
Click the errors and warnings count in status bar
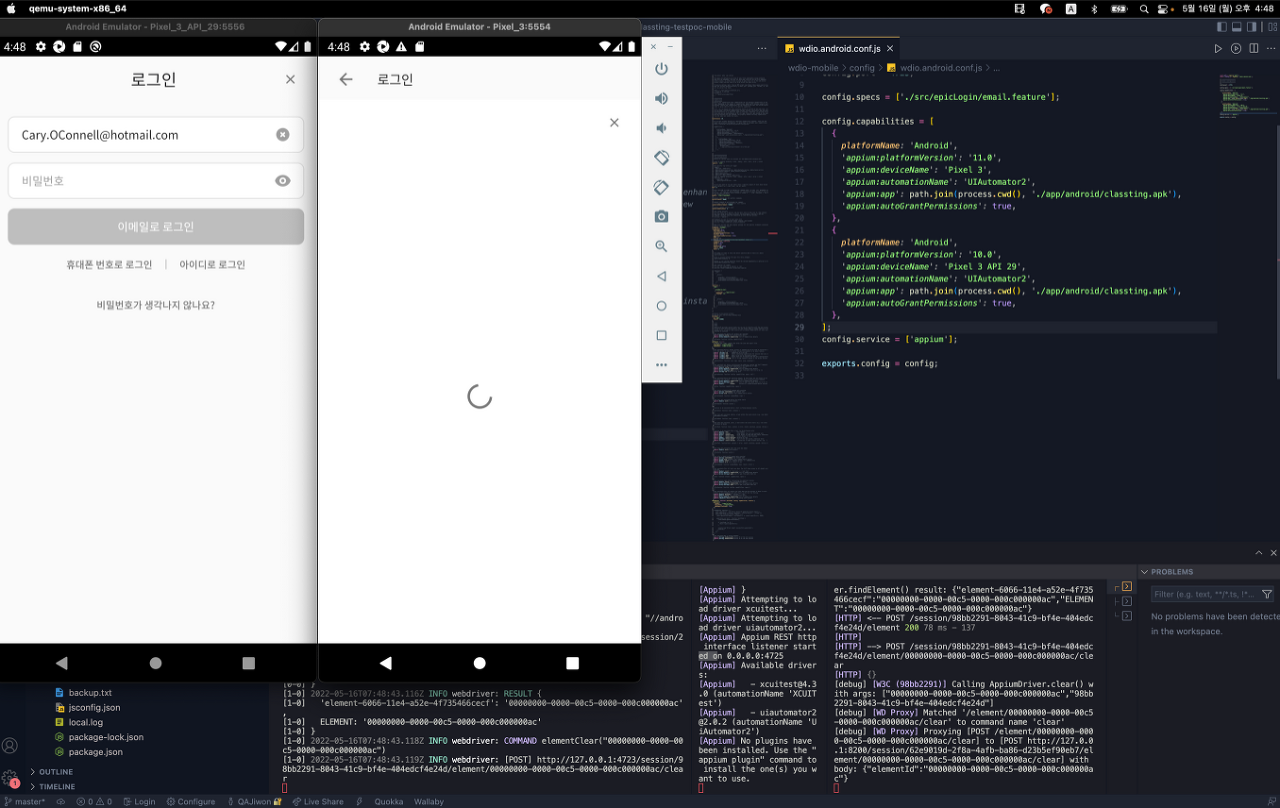point(94,801)
